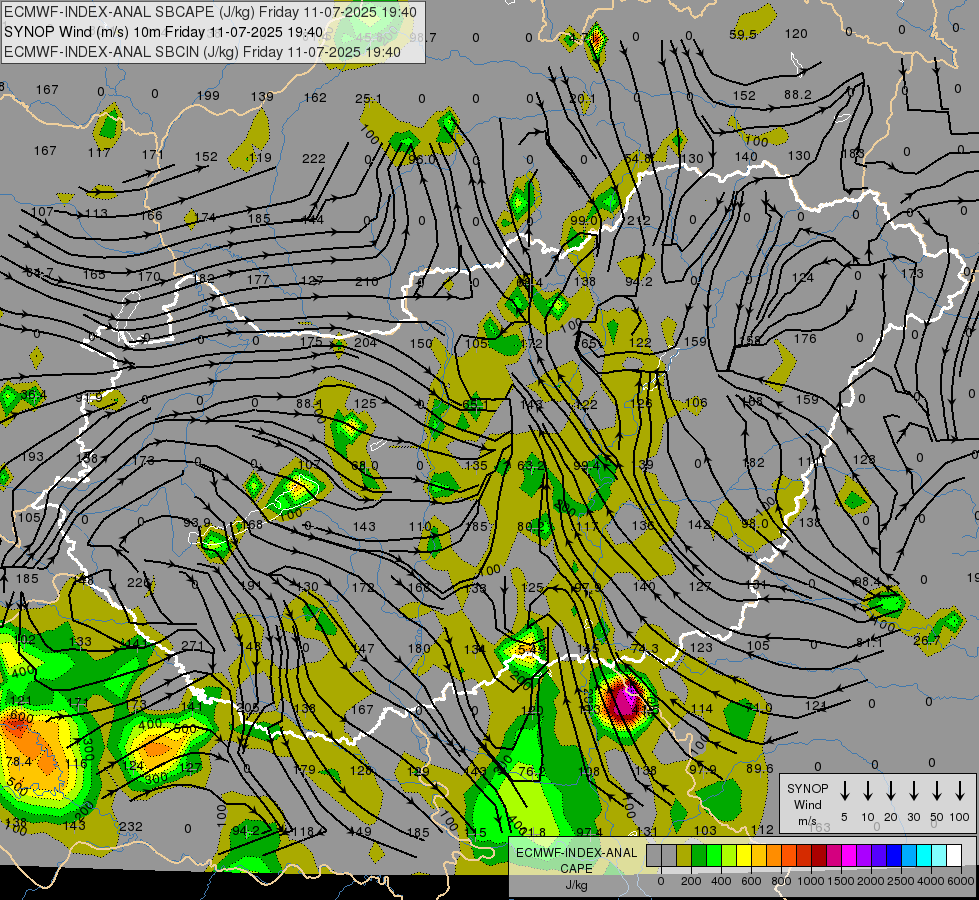Click the '2500' legend scale value
The height and width of the screenshot is (900, 979).
(x=901, y=881)
